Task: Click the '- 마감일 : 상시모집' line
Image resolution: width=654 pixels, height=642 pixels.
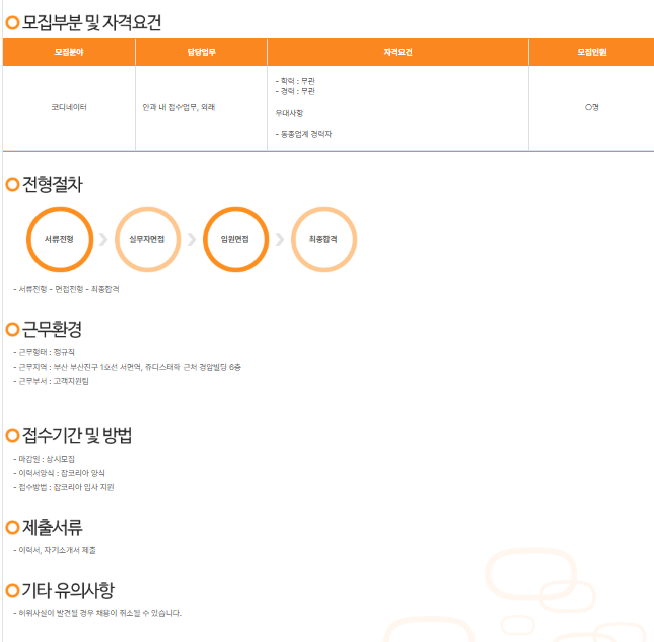Action: (x=44, y=459)
